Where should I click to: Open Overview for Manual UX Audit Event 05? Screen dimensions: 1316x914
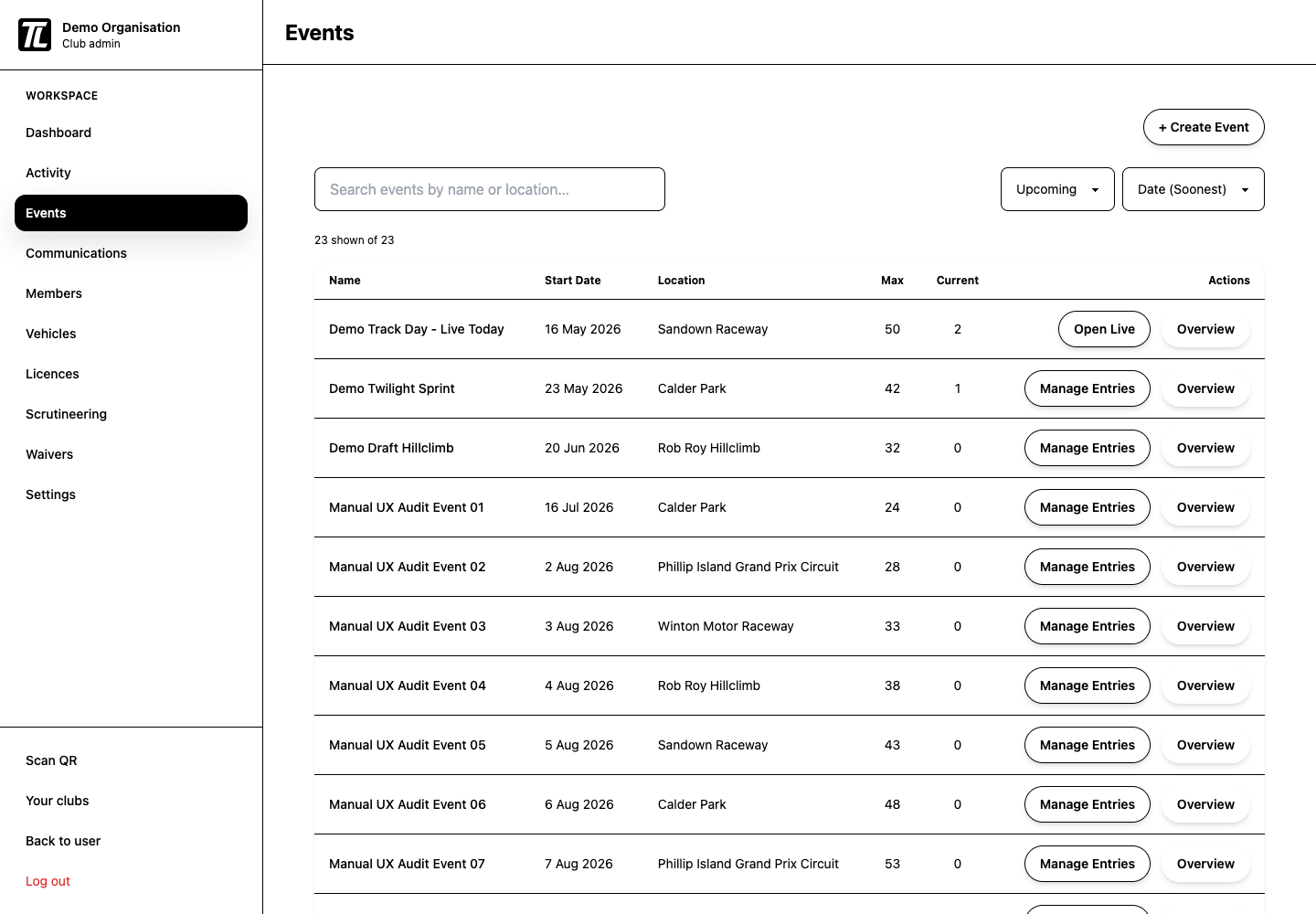pyautogui.click(x=1205, y=745)
